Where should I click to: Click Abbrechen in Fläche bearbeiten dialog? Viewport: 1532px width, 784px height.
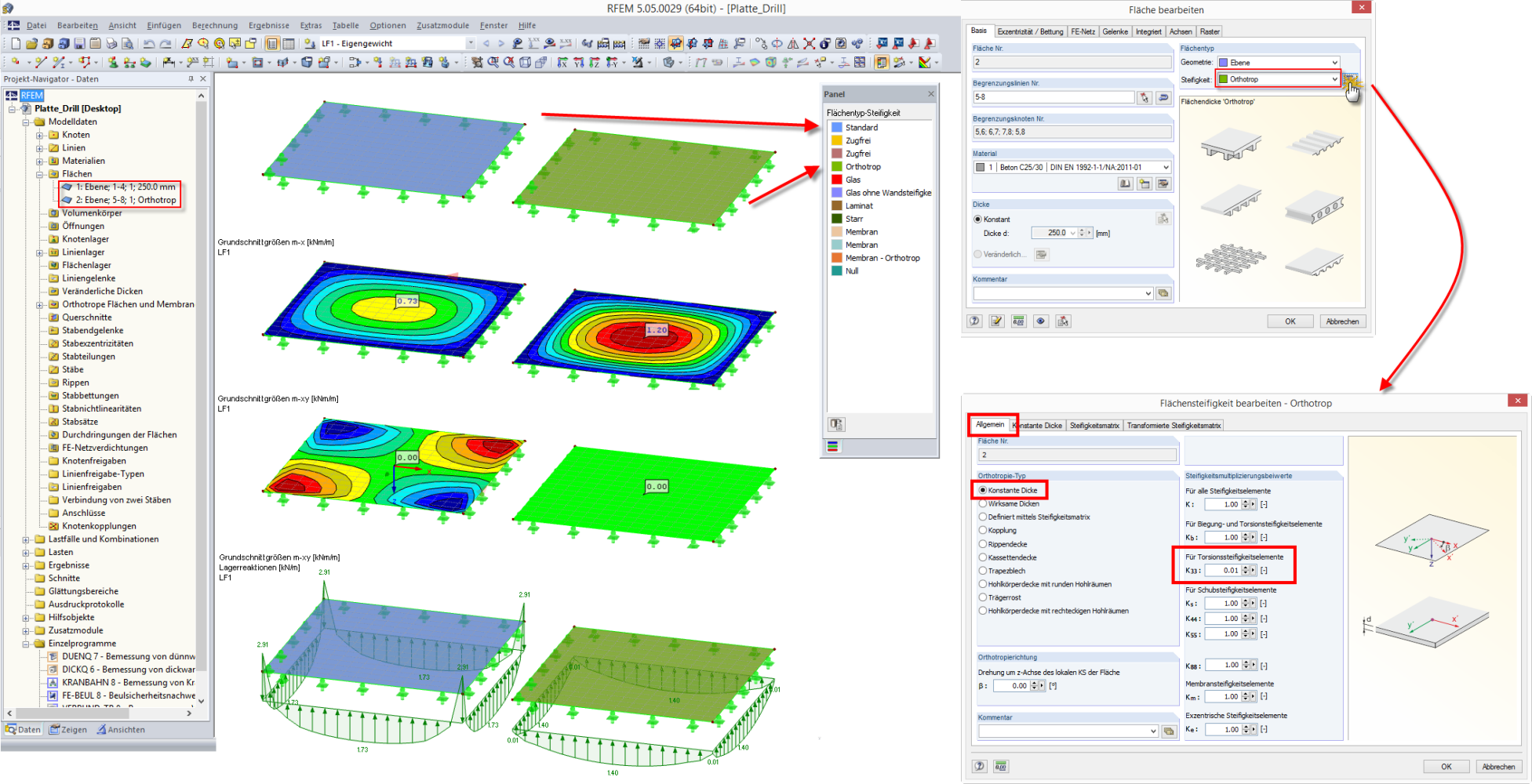point(1342,321)
